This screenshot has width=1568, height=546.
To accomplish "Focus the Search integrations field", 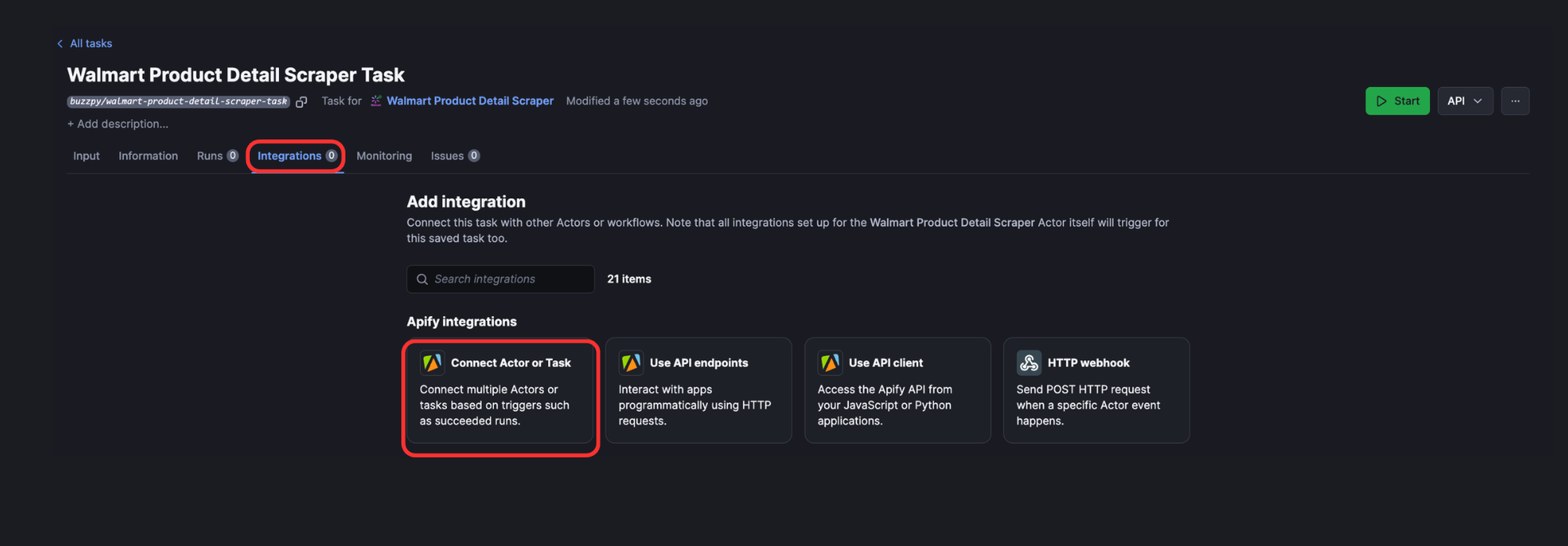I will (500, 279).
